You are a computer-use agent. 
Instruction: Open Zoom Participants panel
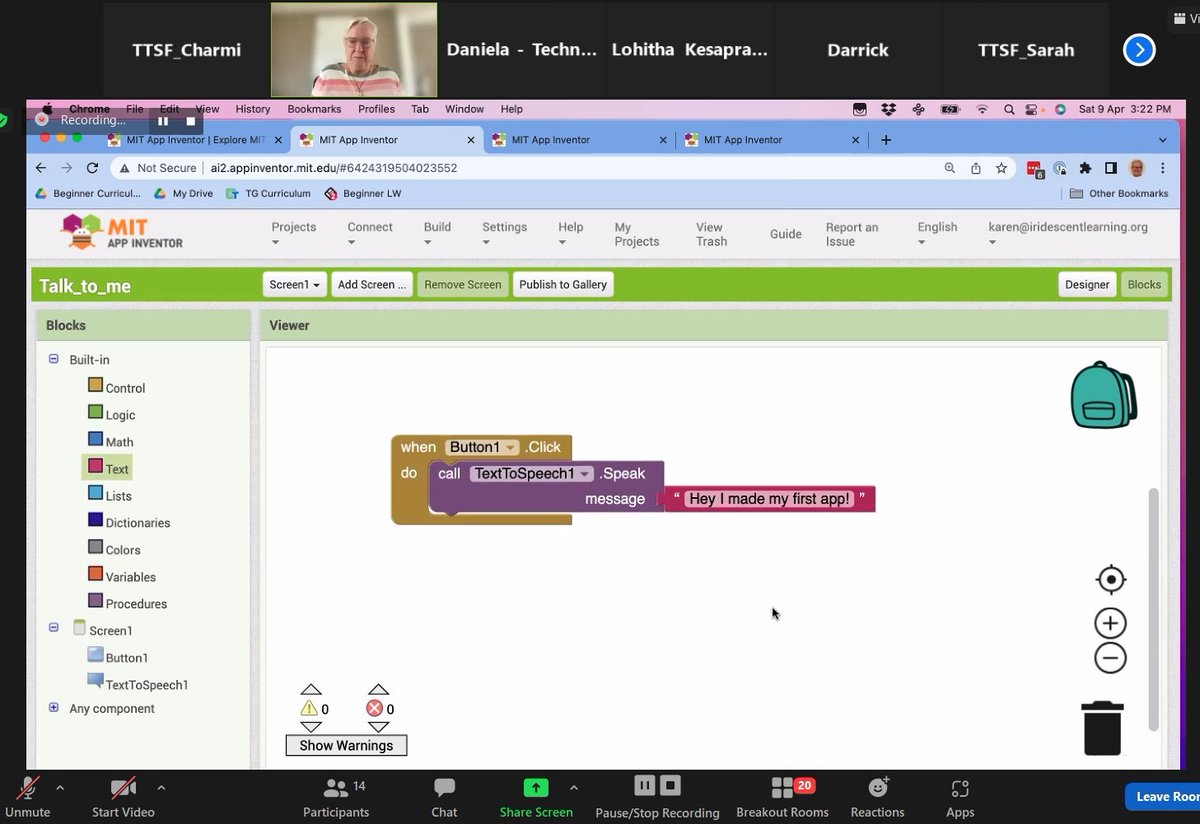(x=336, y=798)
